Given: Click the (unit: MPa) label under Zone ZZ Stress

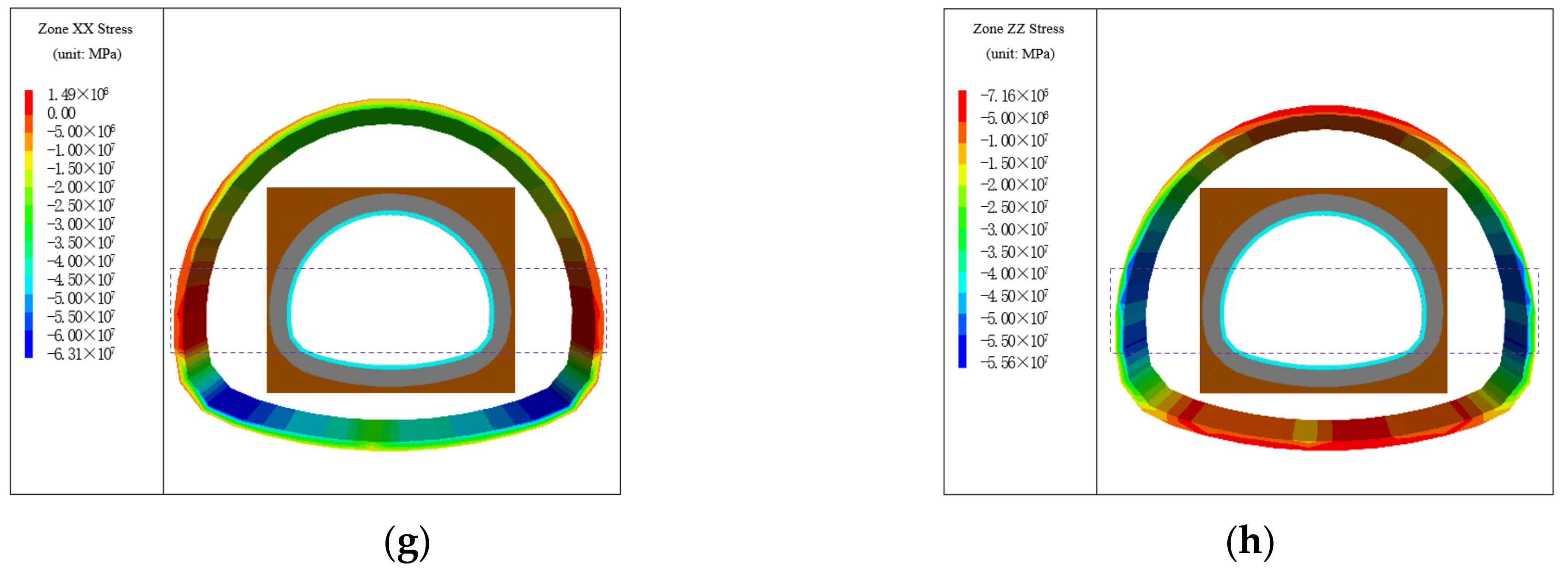Looking at the screenshot, I should [x=1020, y=54].
